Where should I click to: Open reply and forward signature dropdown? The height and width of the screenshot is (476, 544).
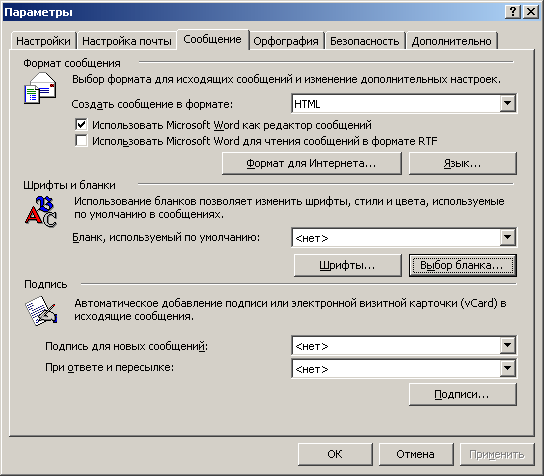pyautogui.click(x=507, y=368)
